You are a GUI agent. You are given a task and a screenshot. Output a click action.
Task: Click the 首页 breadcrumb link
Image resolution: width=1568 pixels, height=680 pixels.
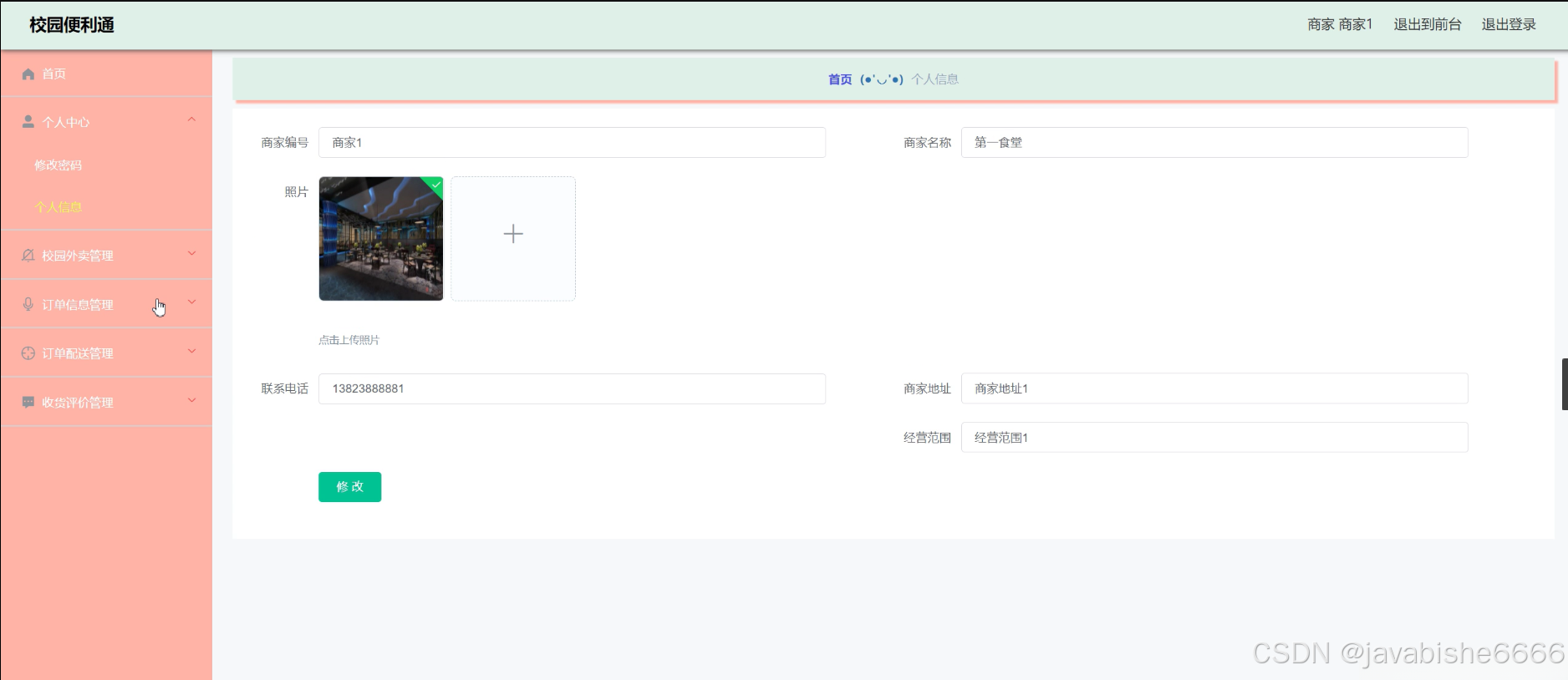pyautogui.click(x=840, y=79)
